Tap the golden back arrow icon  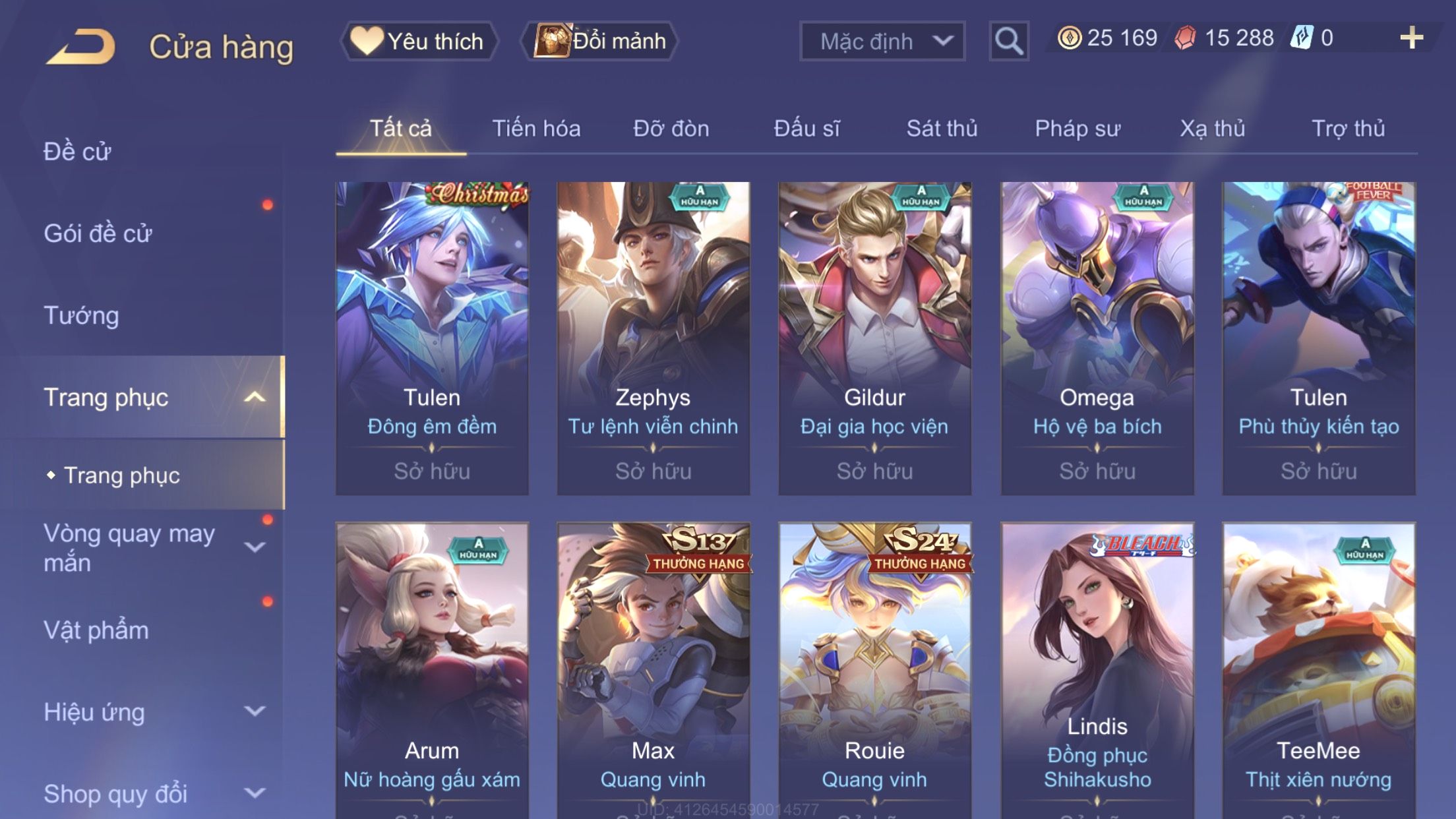(82, 46)
